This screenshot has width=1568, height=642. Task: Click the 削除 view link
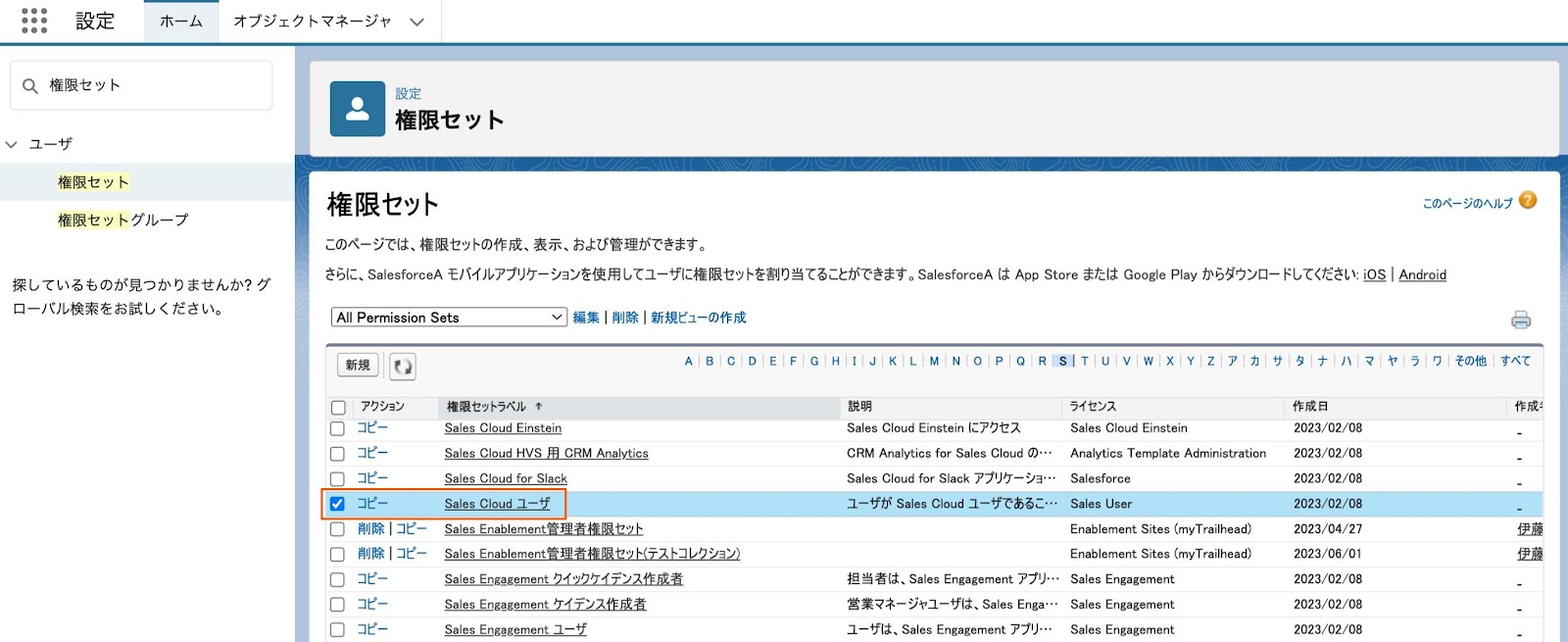point(625,318)
